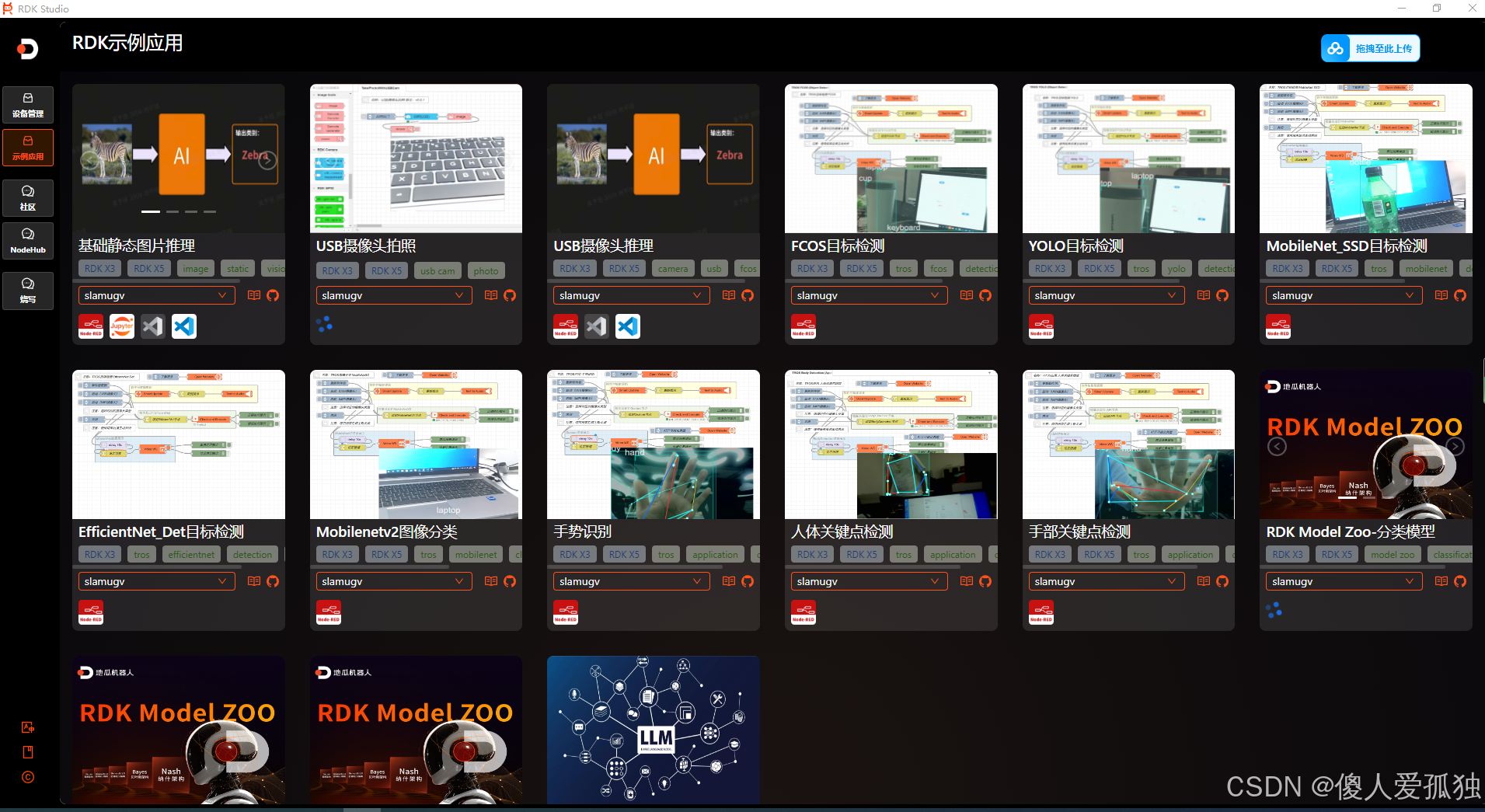The height and width of the screenshot is (812, 1485).
Task: Open Node-RED for 人体关键点检测
Action: coord(804,612)
